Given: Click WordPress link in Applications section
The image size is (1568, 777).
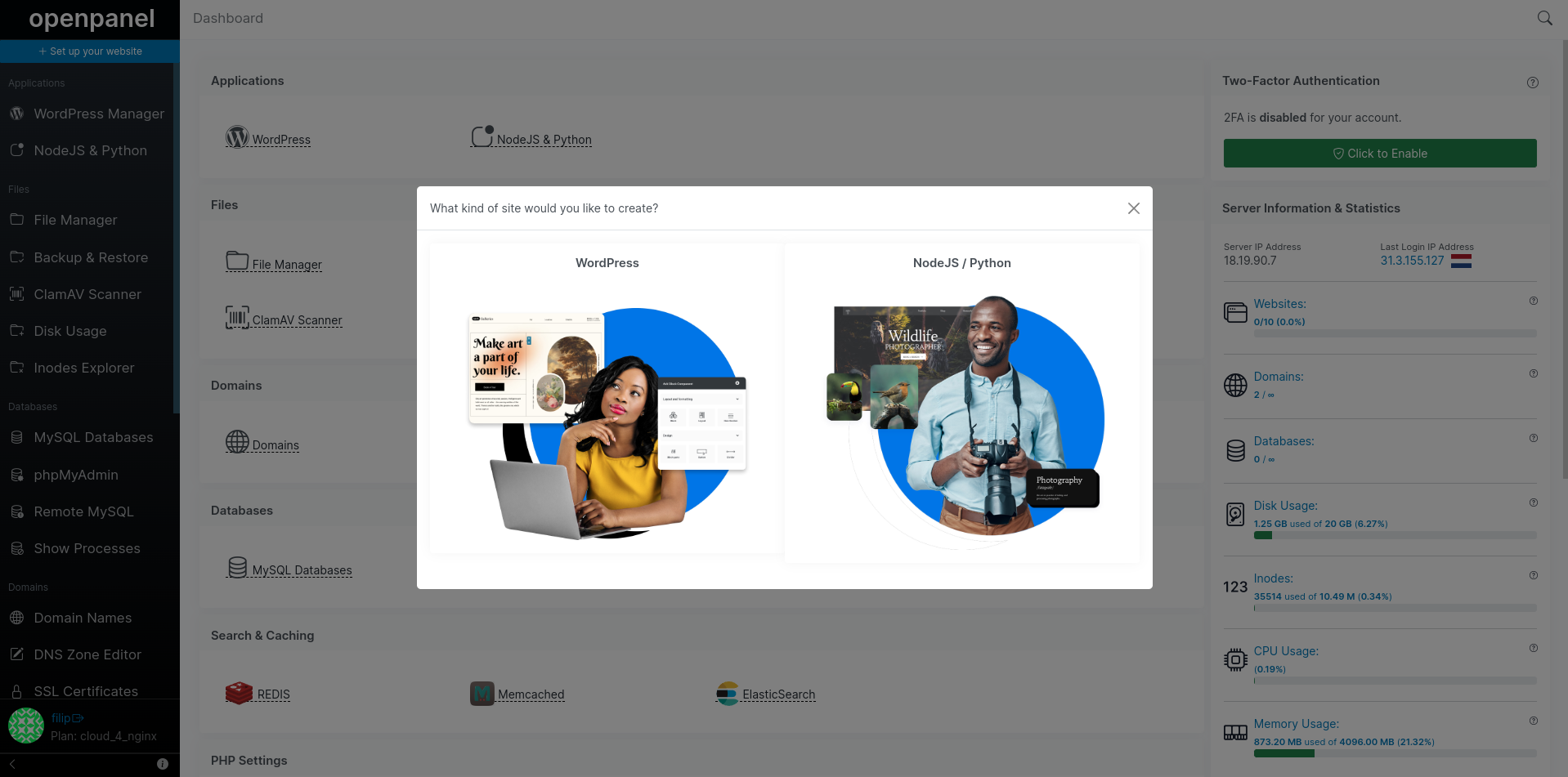Looking at the screenshot, I should [281, 140].
